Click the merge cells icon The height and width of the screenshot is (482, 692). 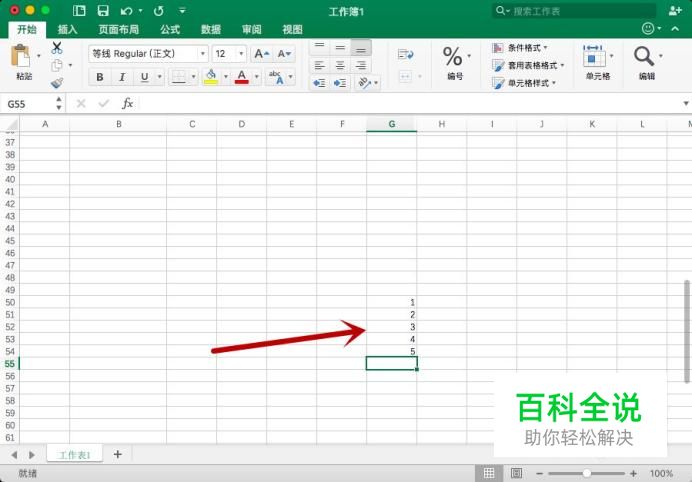click(405, 76)
